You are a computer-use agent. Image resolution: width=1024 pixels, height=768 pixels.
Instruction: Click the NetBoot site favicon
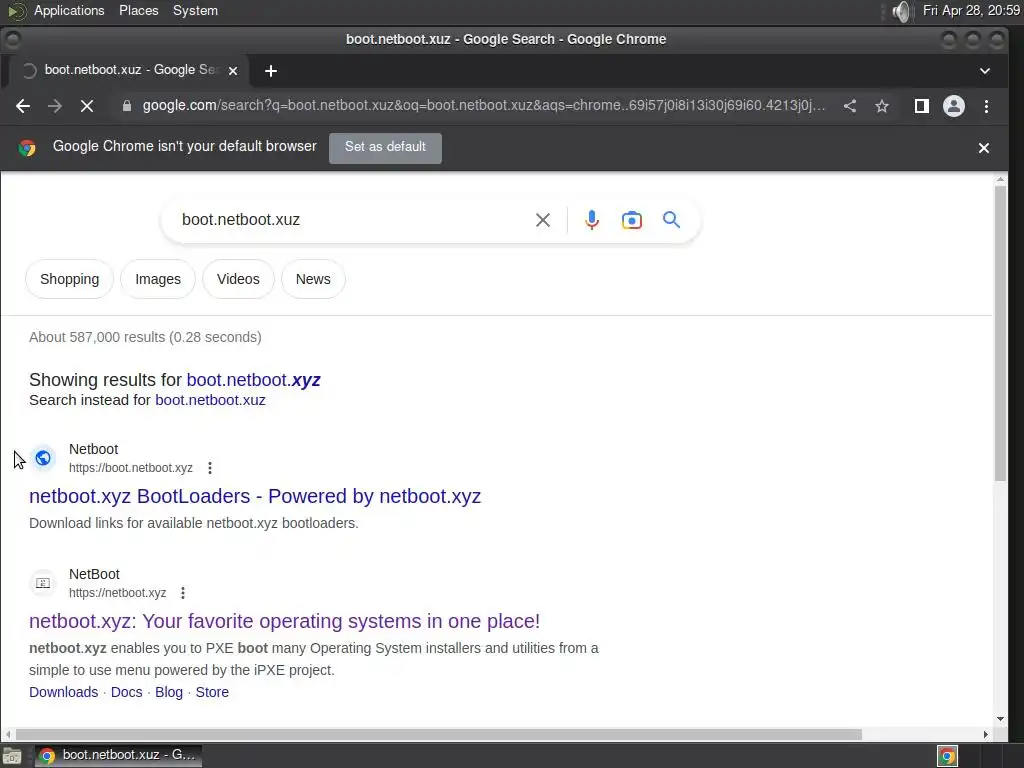point(43,583)
